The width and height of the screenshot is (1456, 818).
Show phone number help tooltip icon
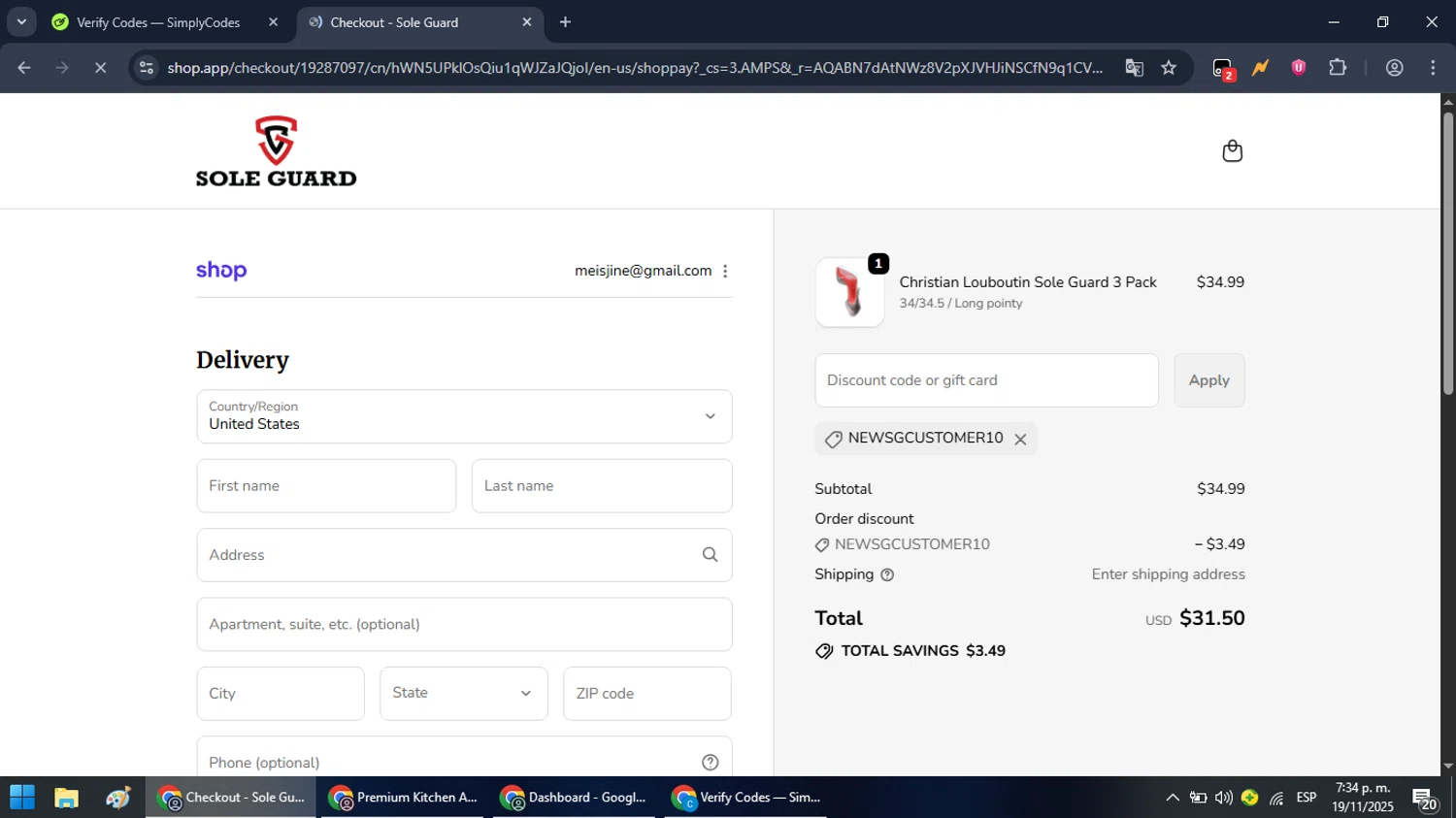(711, 763)
